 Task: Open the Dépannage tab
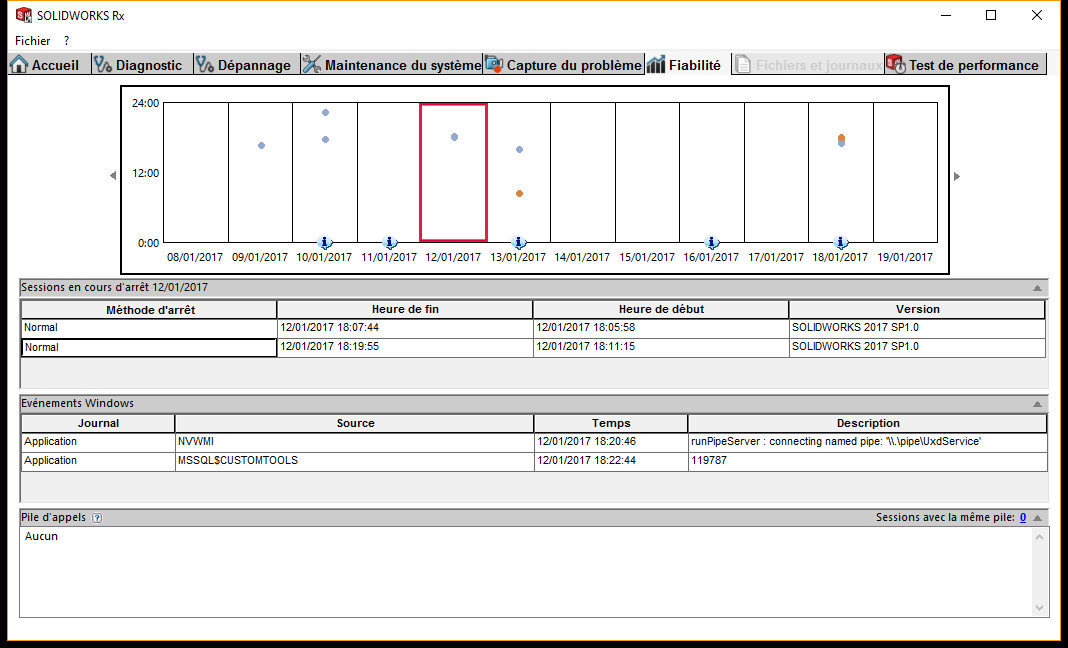coord(244,65)
